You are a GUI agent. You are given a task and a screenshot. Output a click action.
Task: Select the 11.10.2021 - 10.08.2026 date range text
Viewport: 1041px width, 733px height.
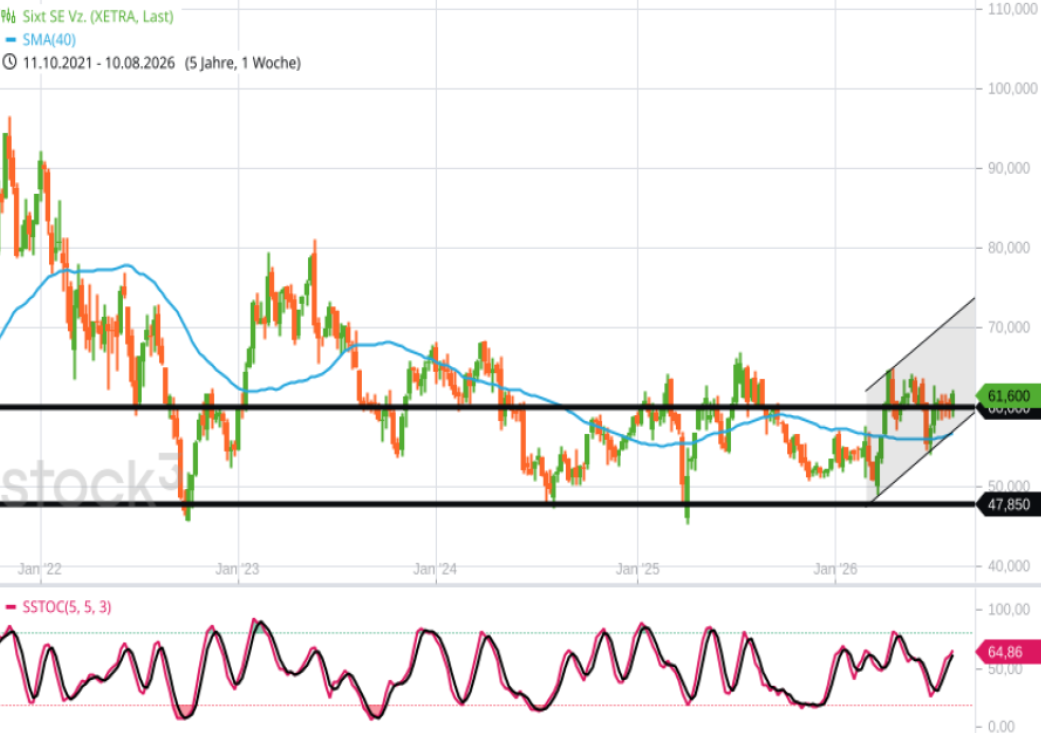coord(98,63)
